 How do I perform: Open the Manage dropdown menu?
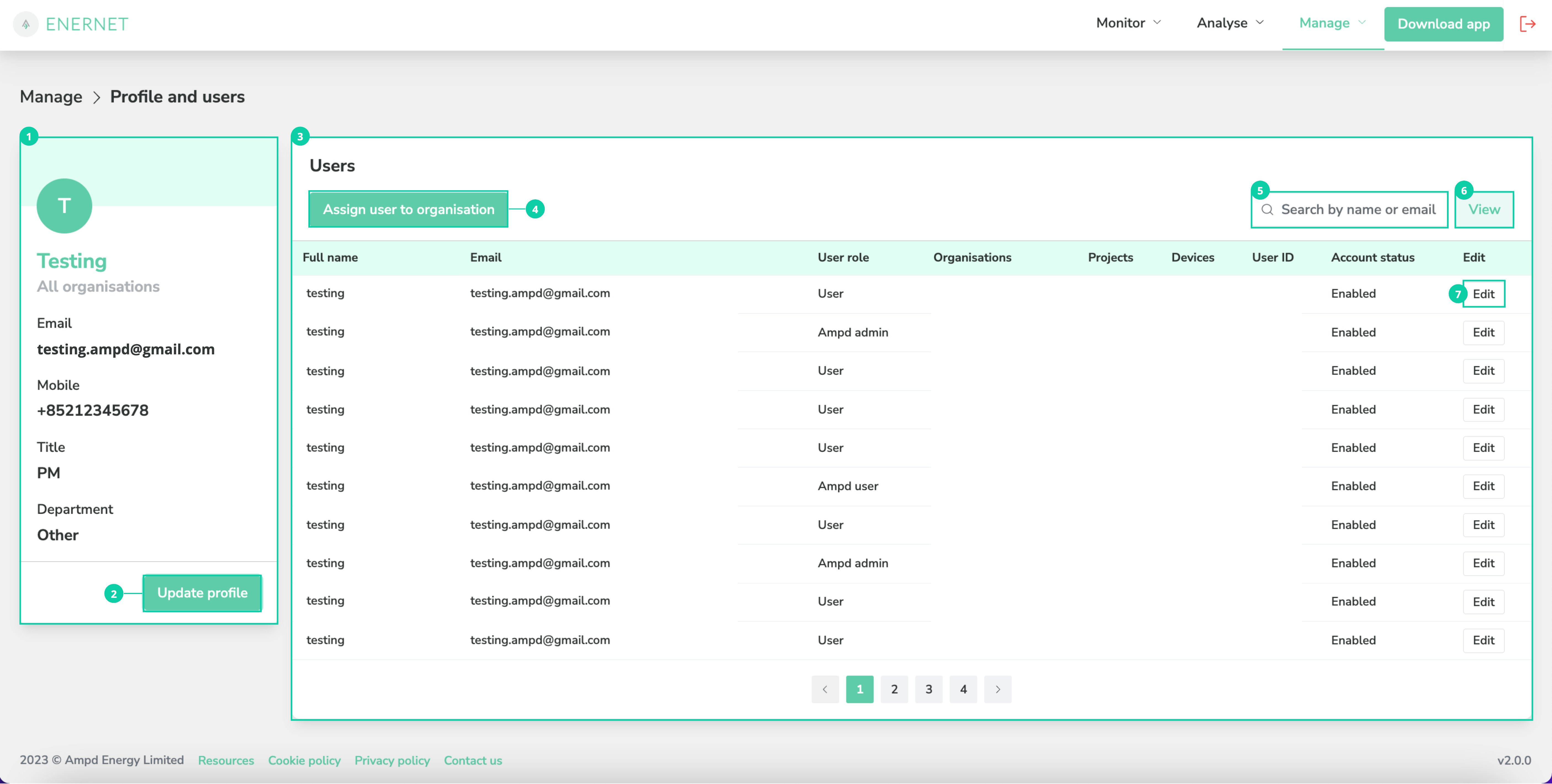(x=1332, y=23)
